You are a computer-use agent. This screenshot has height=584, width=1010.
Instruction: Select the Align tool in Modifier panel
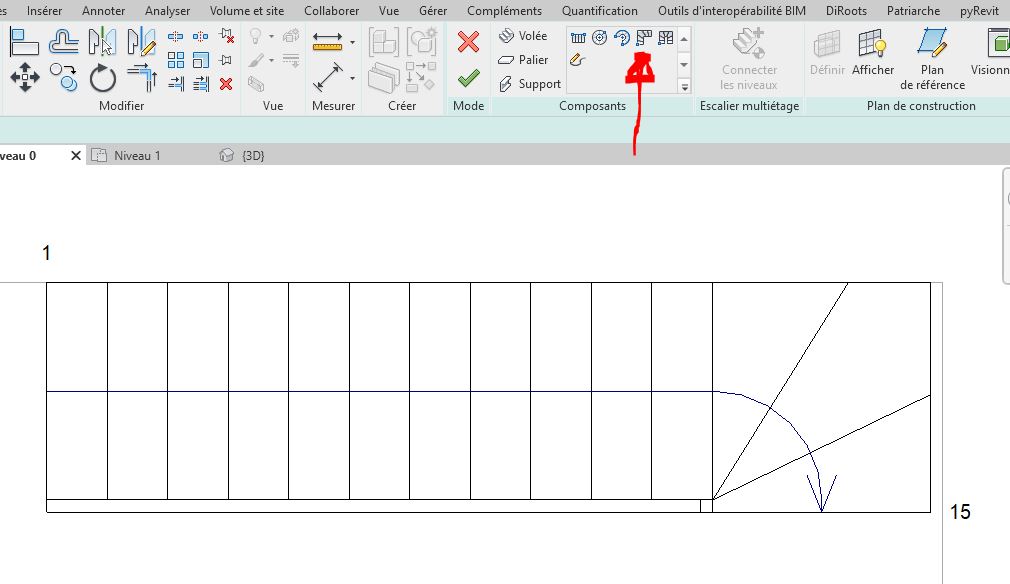(24, 42)
